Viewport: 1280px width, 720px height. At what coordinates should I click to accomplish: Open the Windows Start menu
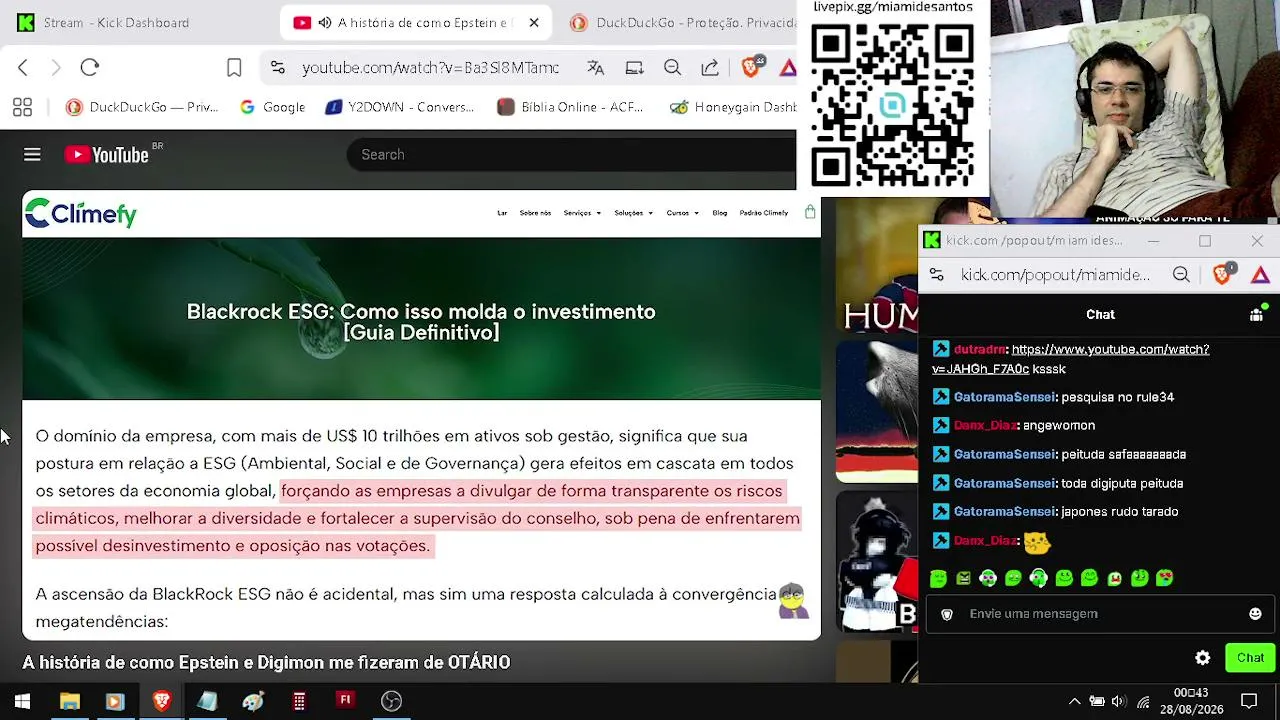(22, 701)
